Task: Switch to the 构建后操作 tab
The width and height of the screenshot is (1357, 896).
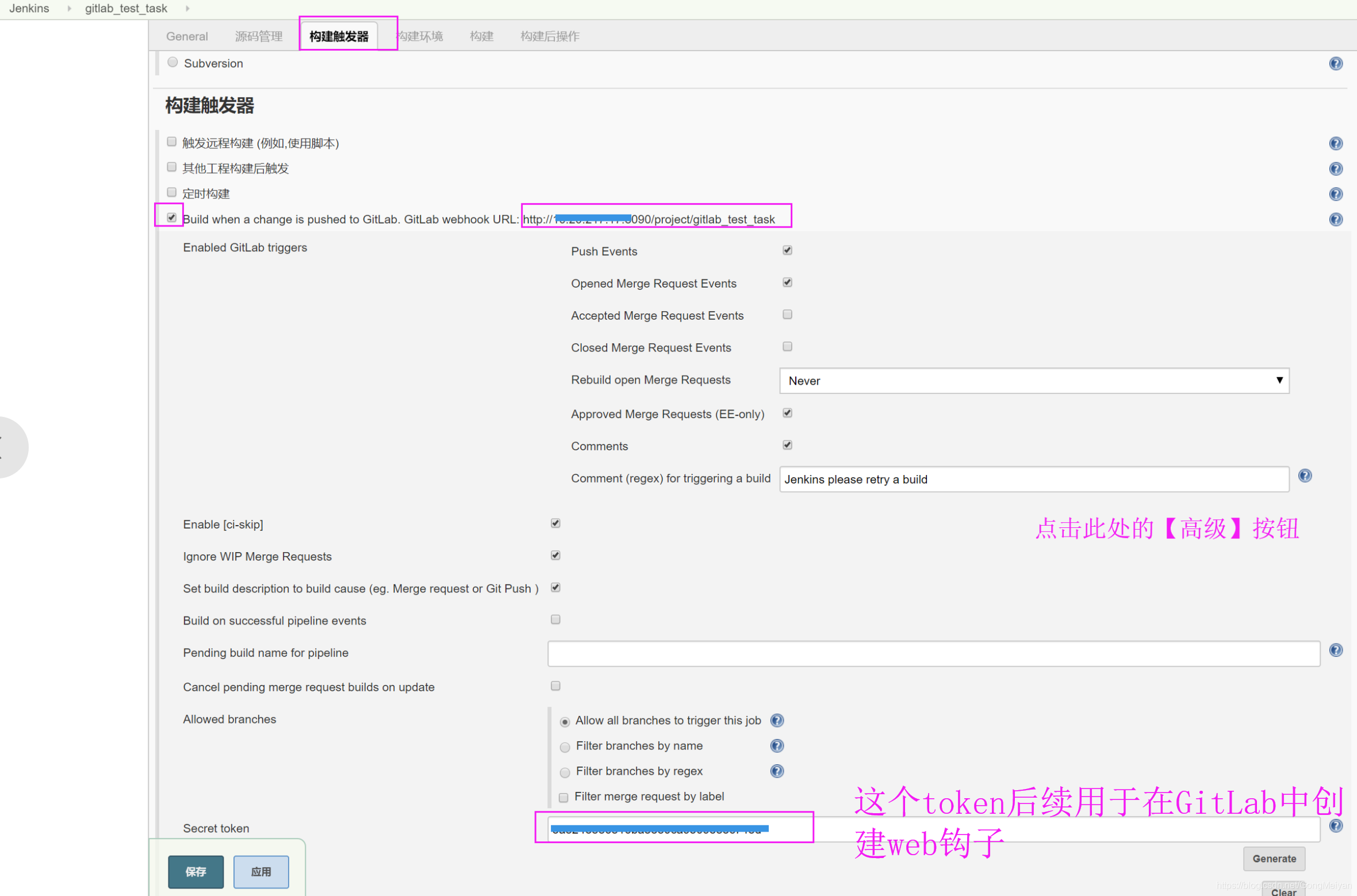Action: (x=550, y=36)
